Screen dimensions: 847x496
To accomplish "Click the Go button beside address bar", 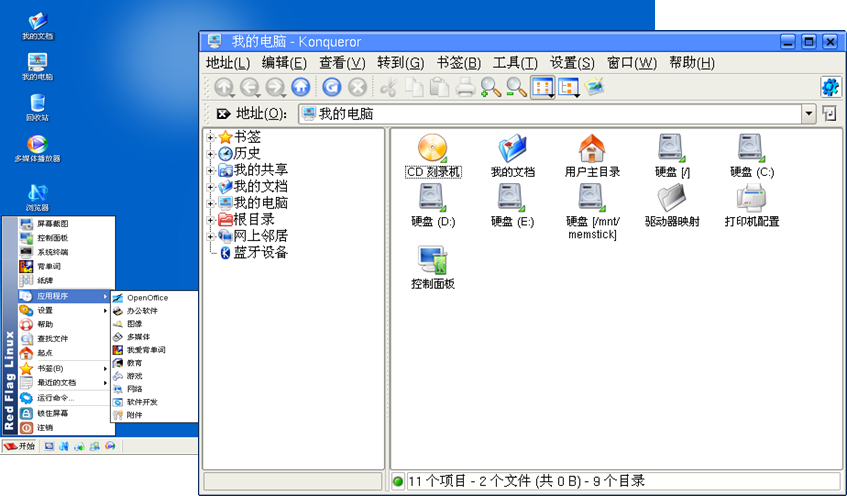I will [x=829, y=113].
